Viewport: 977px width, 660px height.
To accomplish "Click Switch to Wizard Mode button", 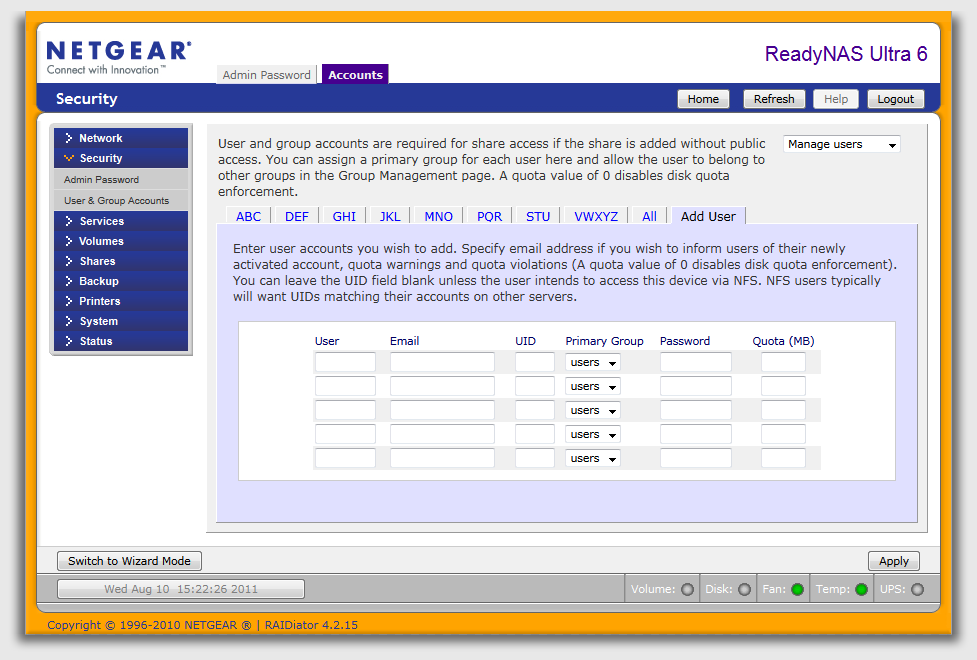I will pos(130,561).
